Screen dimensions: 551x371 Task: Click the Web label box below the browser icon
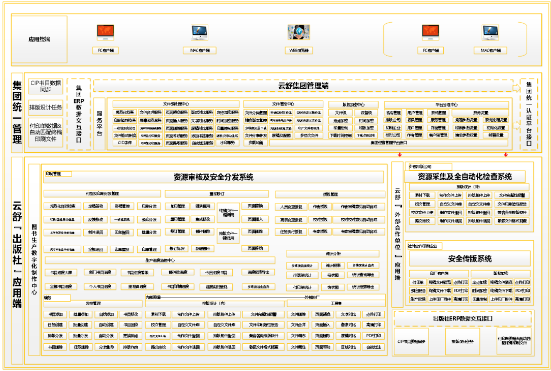(299, 50)
